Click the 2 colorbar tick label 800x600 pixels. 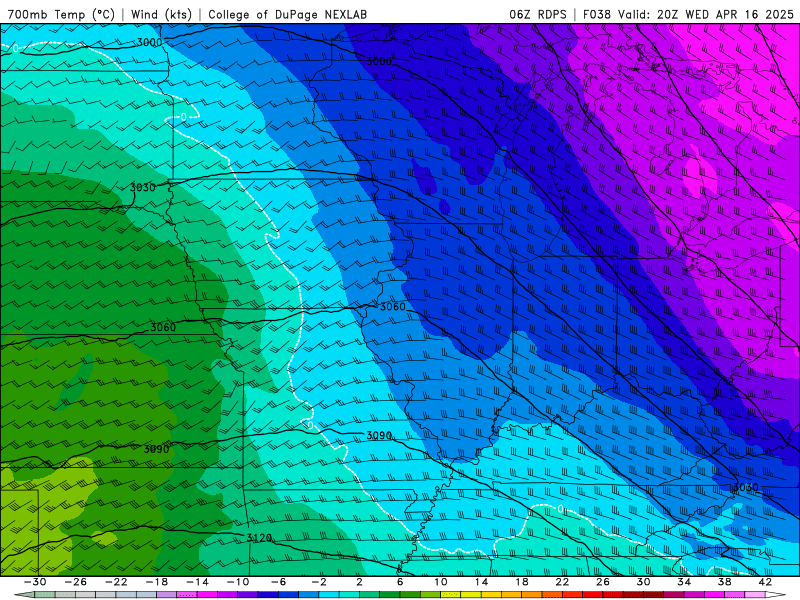coord(359,582)
